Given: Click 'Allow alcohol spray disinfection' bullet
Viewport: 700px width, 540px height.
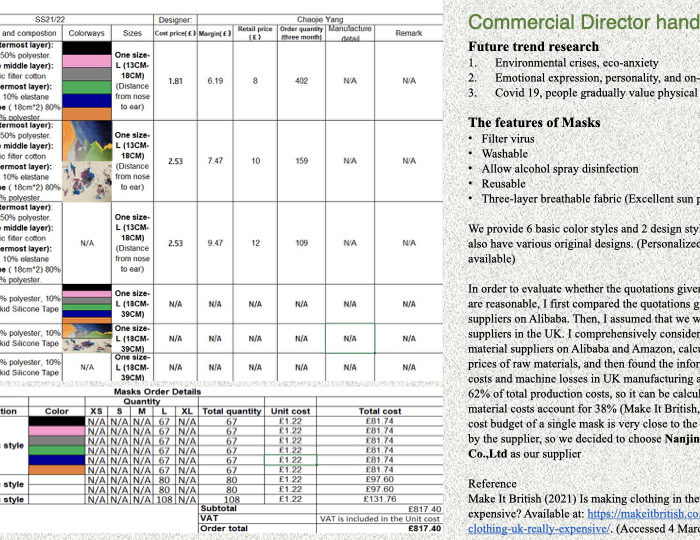Looking at the screenshot, I should (560, 169).
